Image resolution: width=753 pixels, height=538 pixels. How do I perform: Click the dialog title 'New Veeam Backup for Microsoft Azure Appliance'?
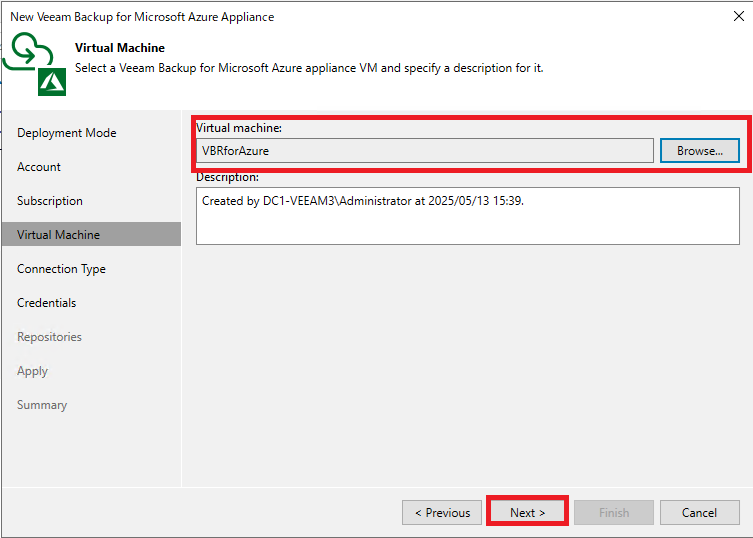[142, 17]
